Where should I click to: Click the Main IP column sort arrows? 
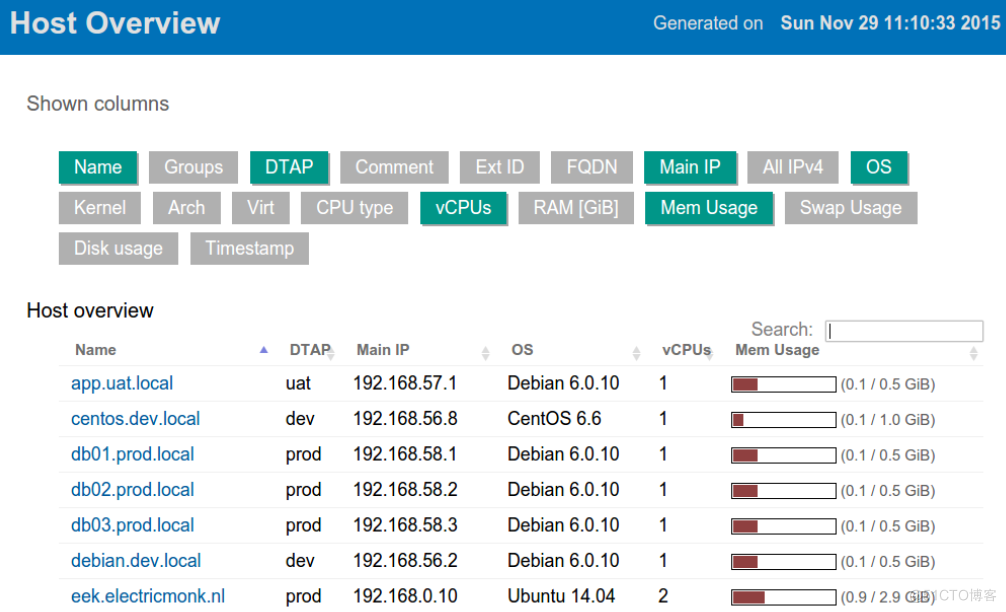tap(486, 352)
